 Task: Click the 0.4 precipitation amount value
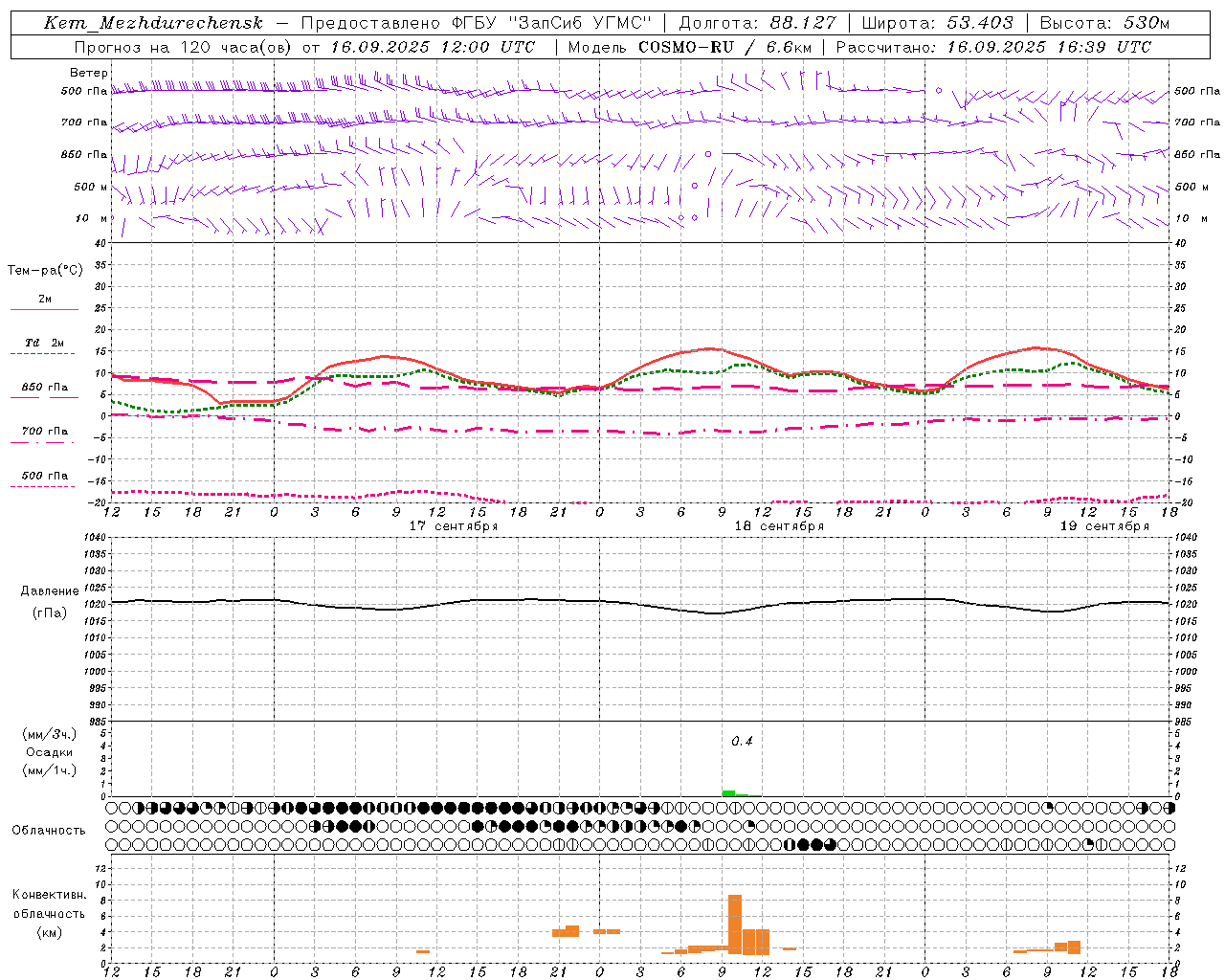(742, 742)
